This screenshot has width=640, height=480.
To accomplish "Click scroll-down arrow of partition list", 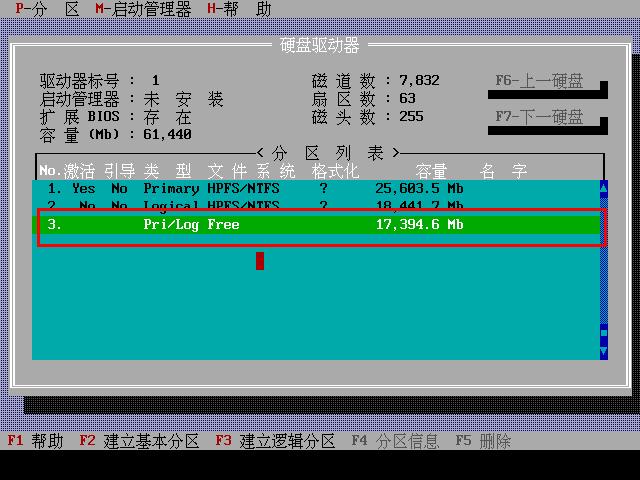I will point(604,352).
